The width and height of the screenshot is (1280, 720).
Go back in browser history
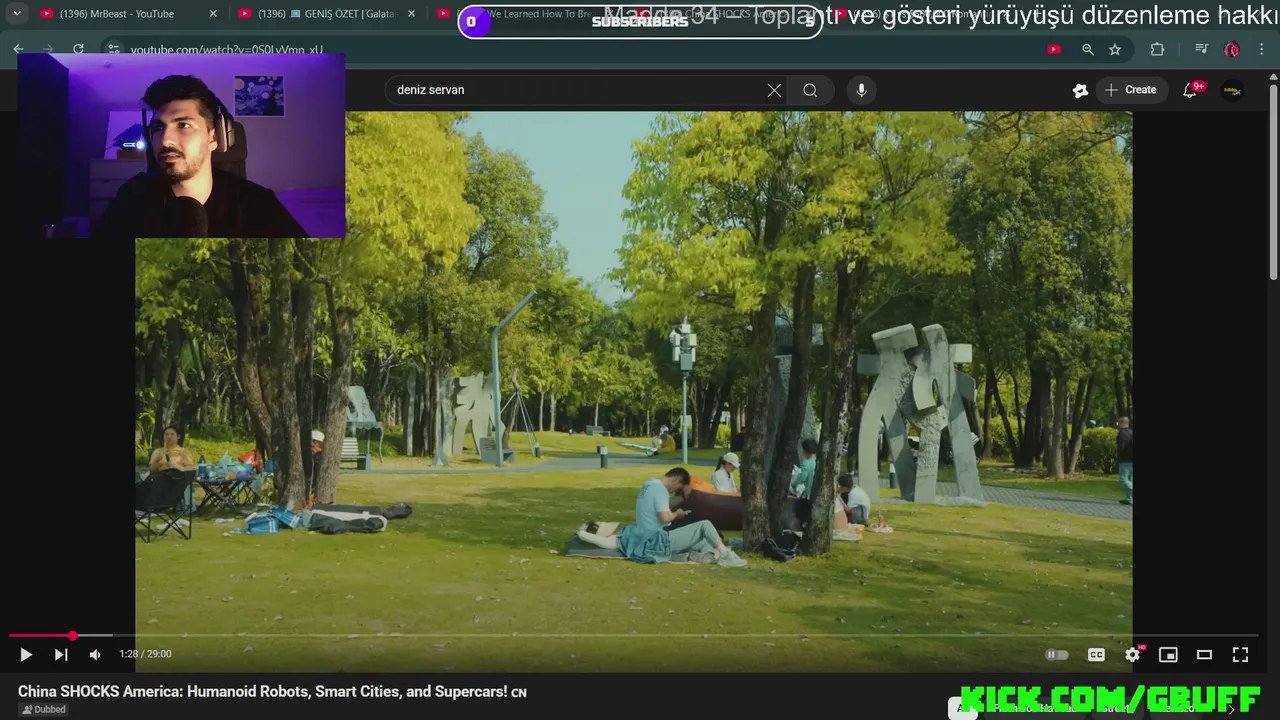[19, 49]
